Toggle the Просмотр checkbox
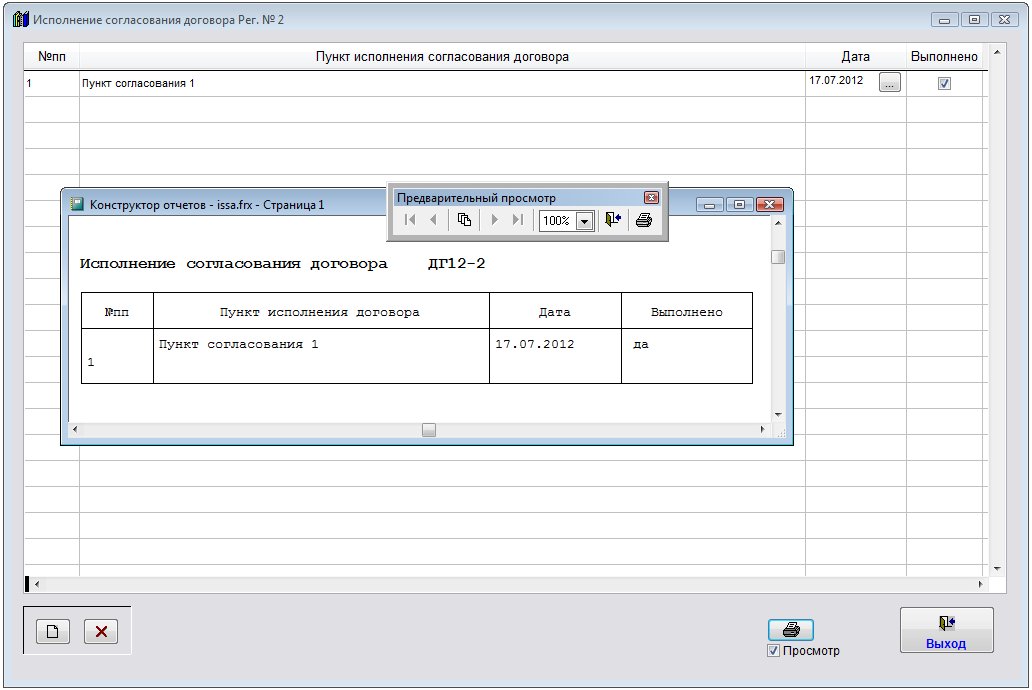 pyautogui.click(x=773, y=651)
